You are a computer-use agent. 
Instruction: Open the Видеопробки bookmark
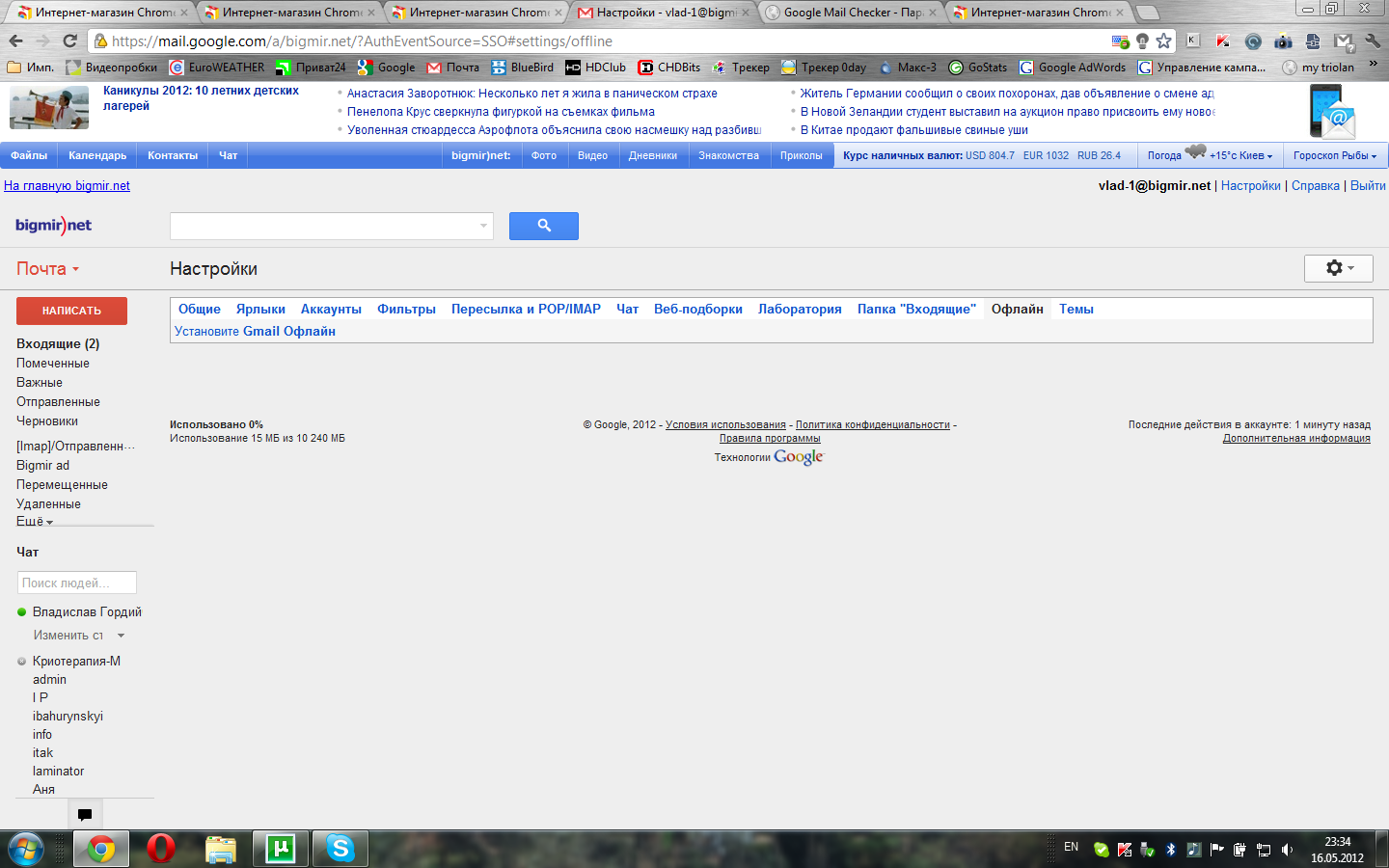pos(112,68)
